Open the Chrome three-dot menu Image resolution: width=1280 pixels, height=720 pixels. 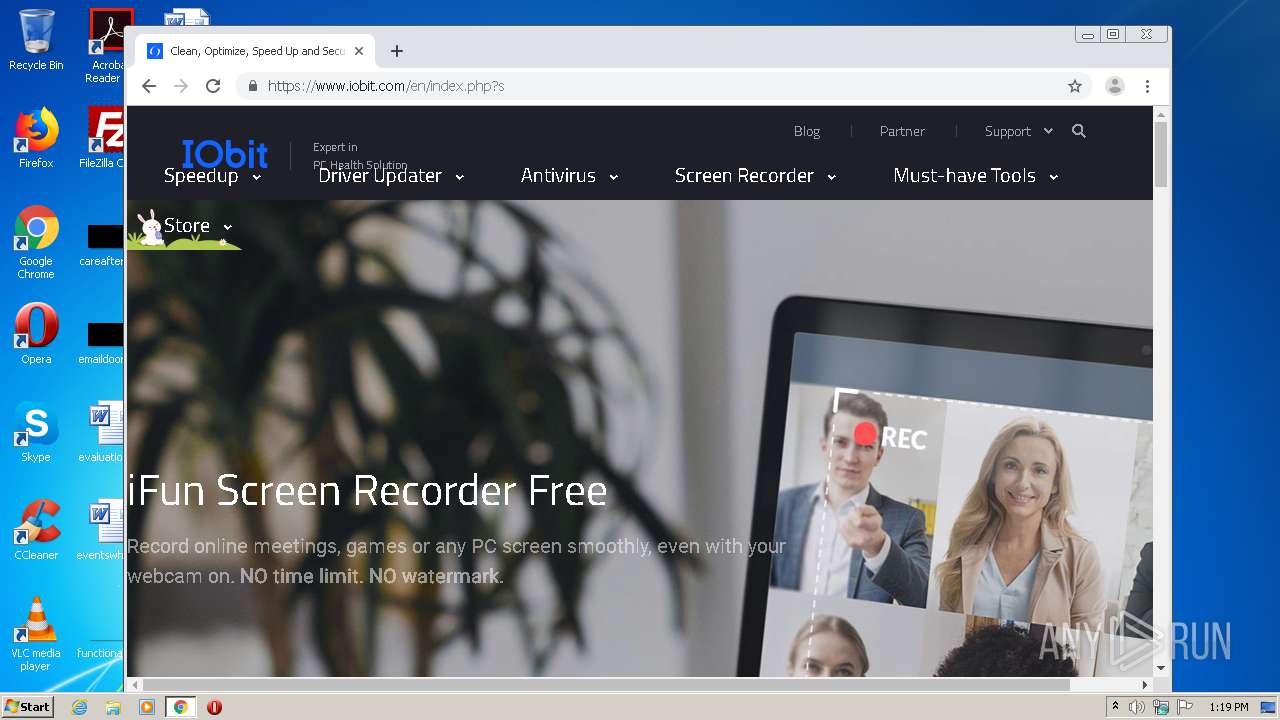point(1148,86)
